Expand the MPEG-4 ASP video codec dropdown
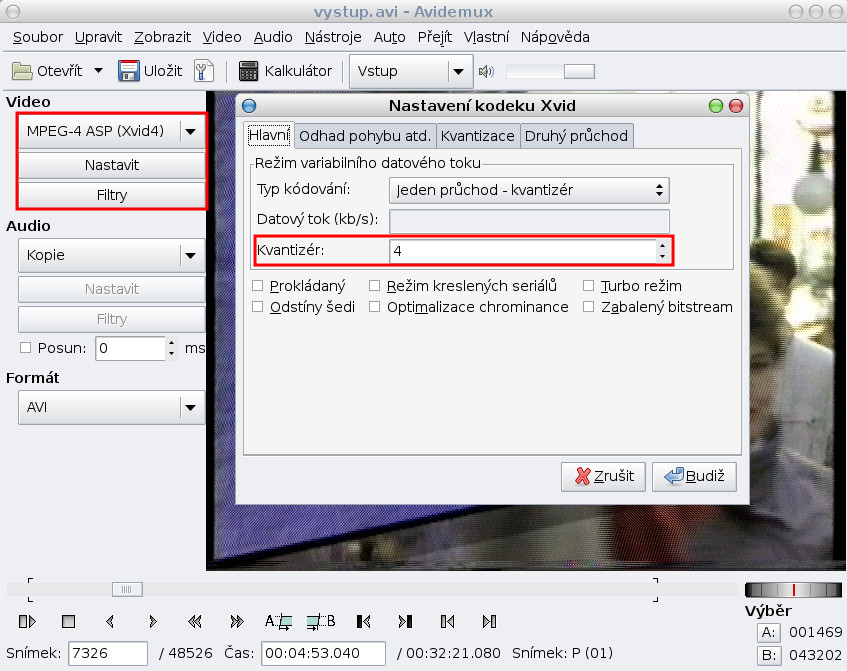847x671 pixels. tap(189, 131)
